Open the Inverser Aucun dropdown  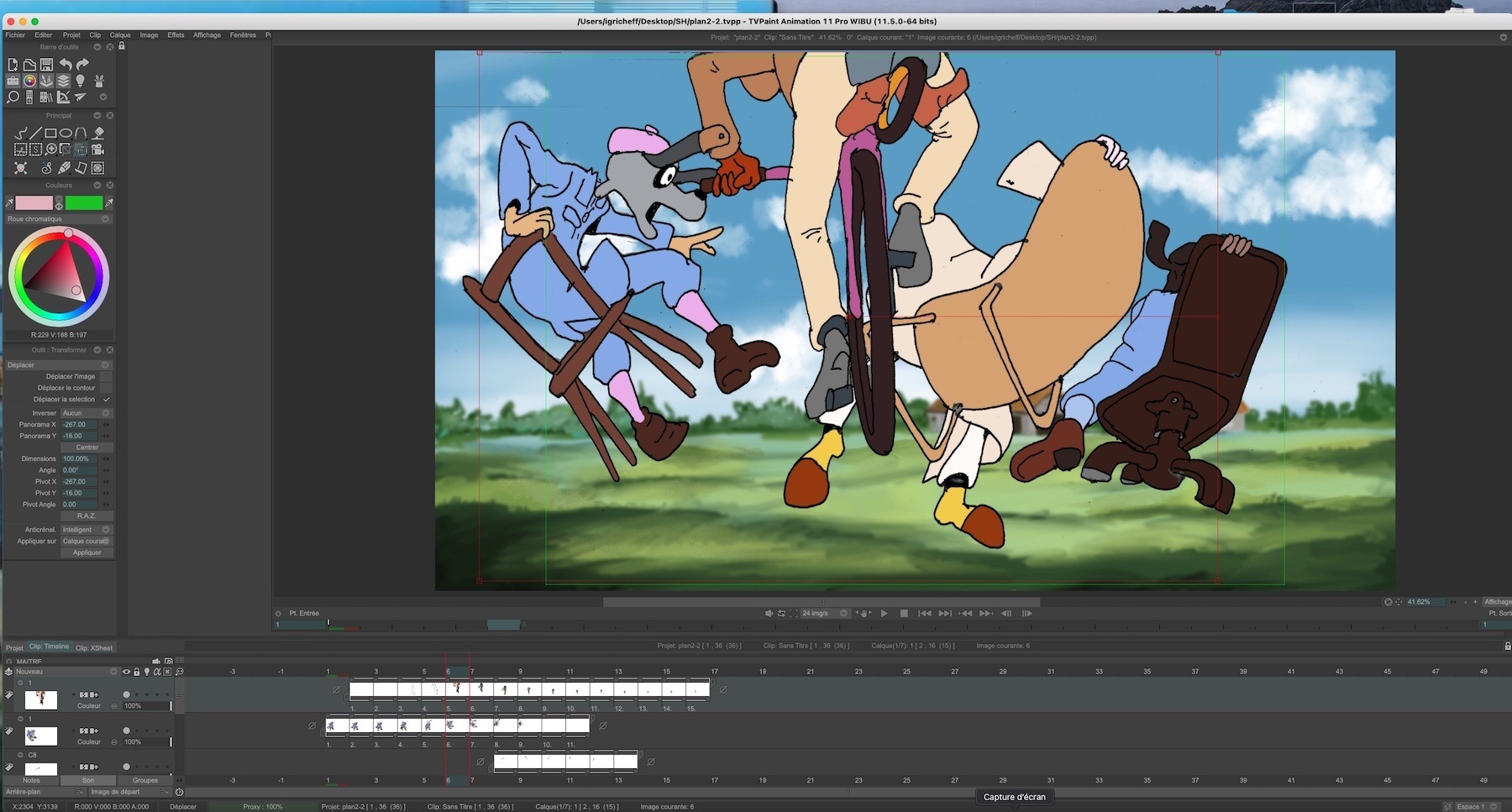coord(87,413)
